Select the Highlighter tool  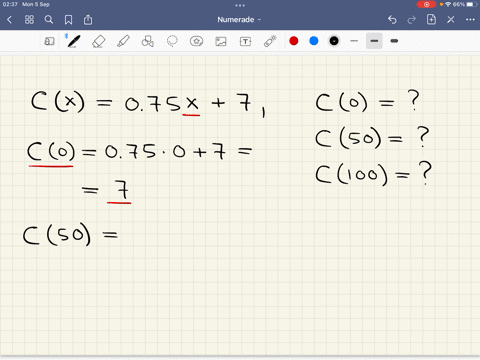123,42
